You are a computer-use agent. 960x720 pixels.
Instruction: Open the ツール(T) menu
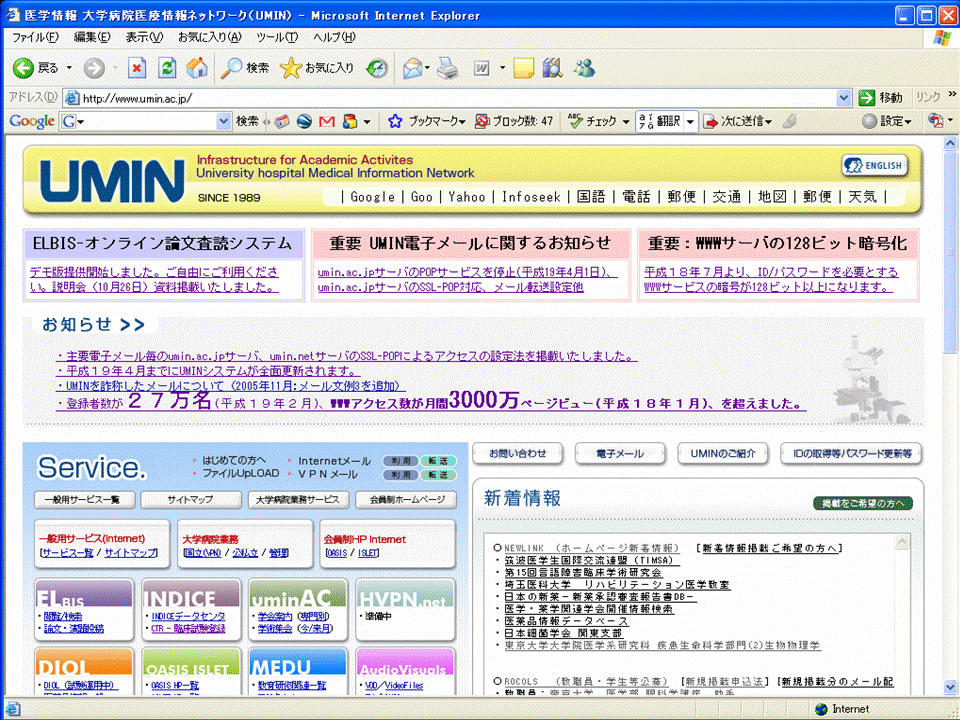coord(277,37)
